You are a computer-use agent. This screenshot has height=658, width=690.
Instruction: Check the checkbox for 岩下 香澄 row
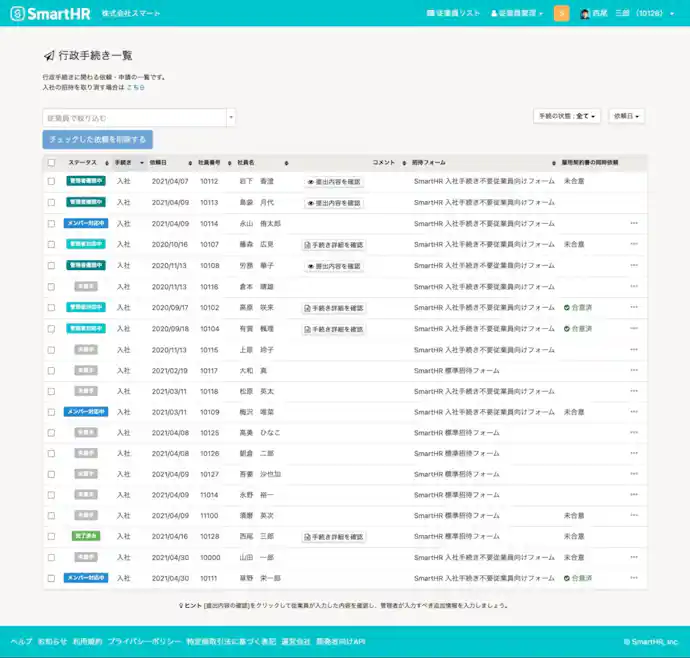click(x=52, y=181)
